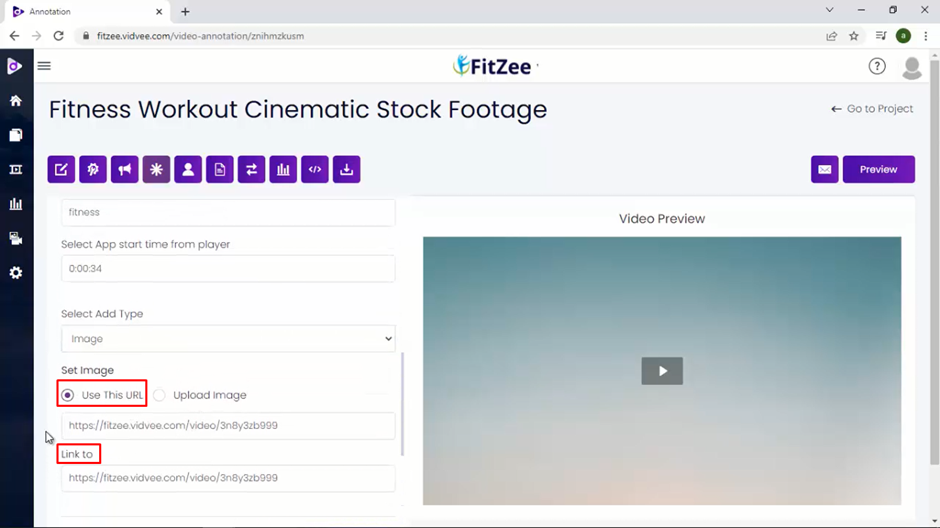Open the analytics chart icon in sidebar

point(16,204)
